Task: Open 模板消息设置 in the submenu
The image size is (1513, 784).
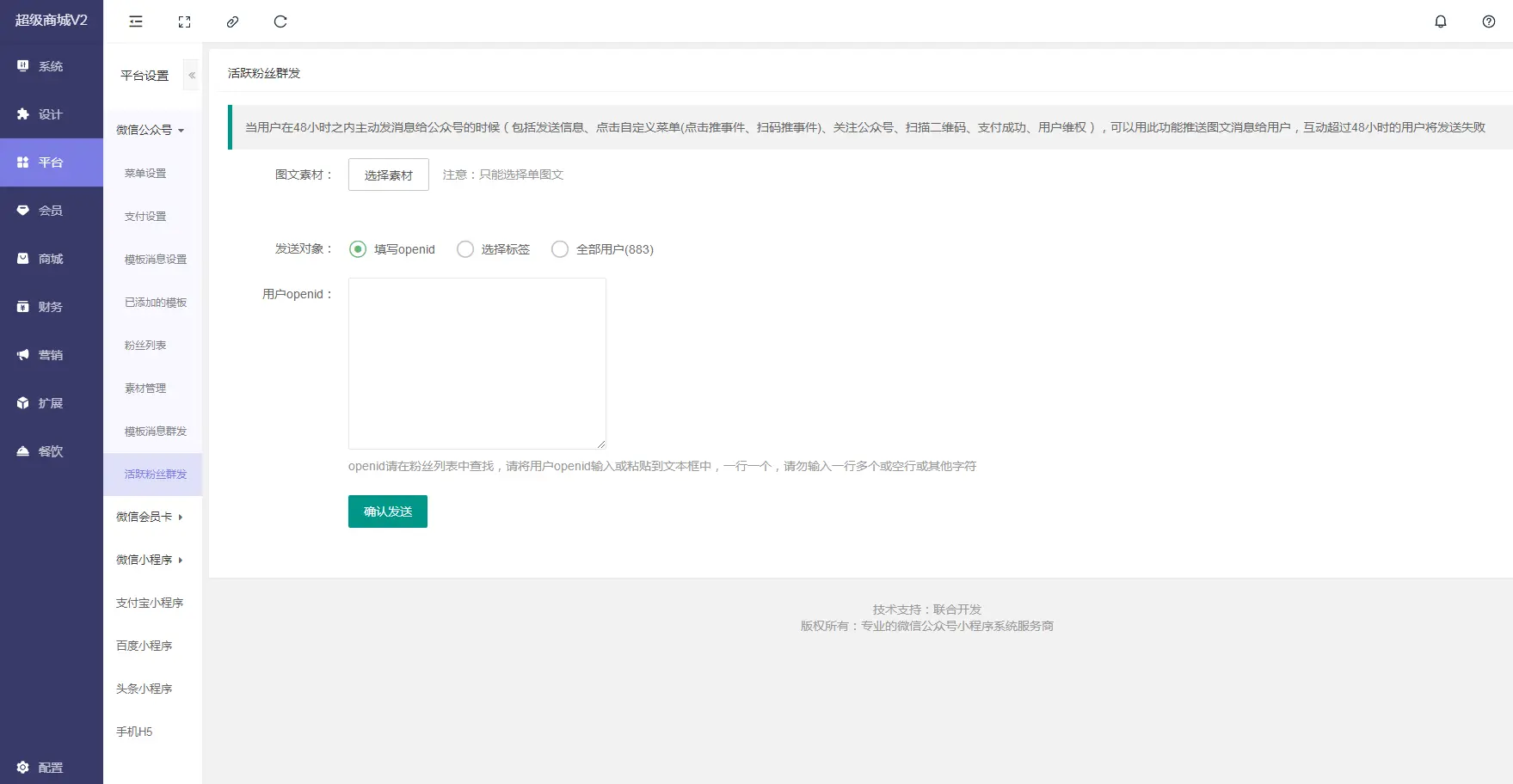Action: [x=152, y=259]
